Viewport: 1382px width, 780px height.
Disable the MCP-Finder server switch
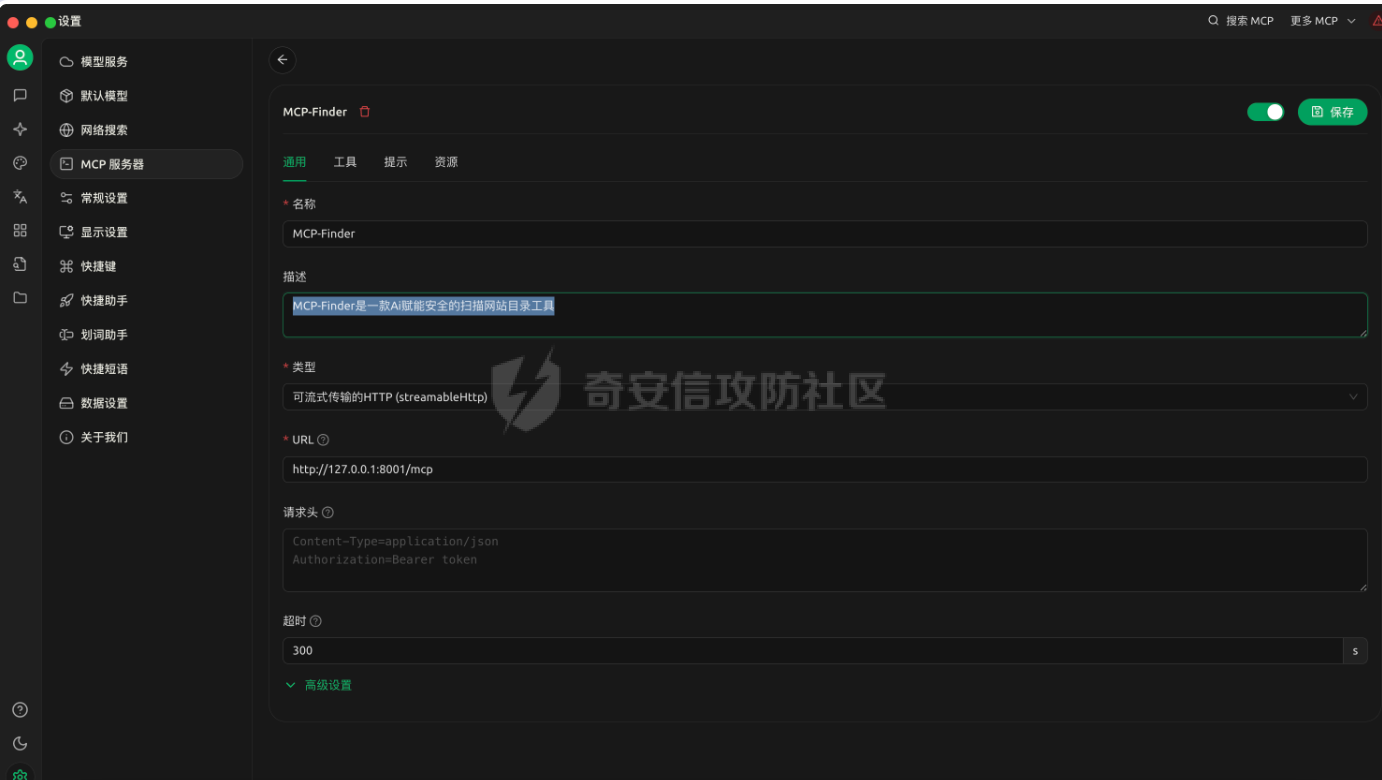[x=1265, y=112]
